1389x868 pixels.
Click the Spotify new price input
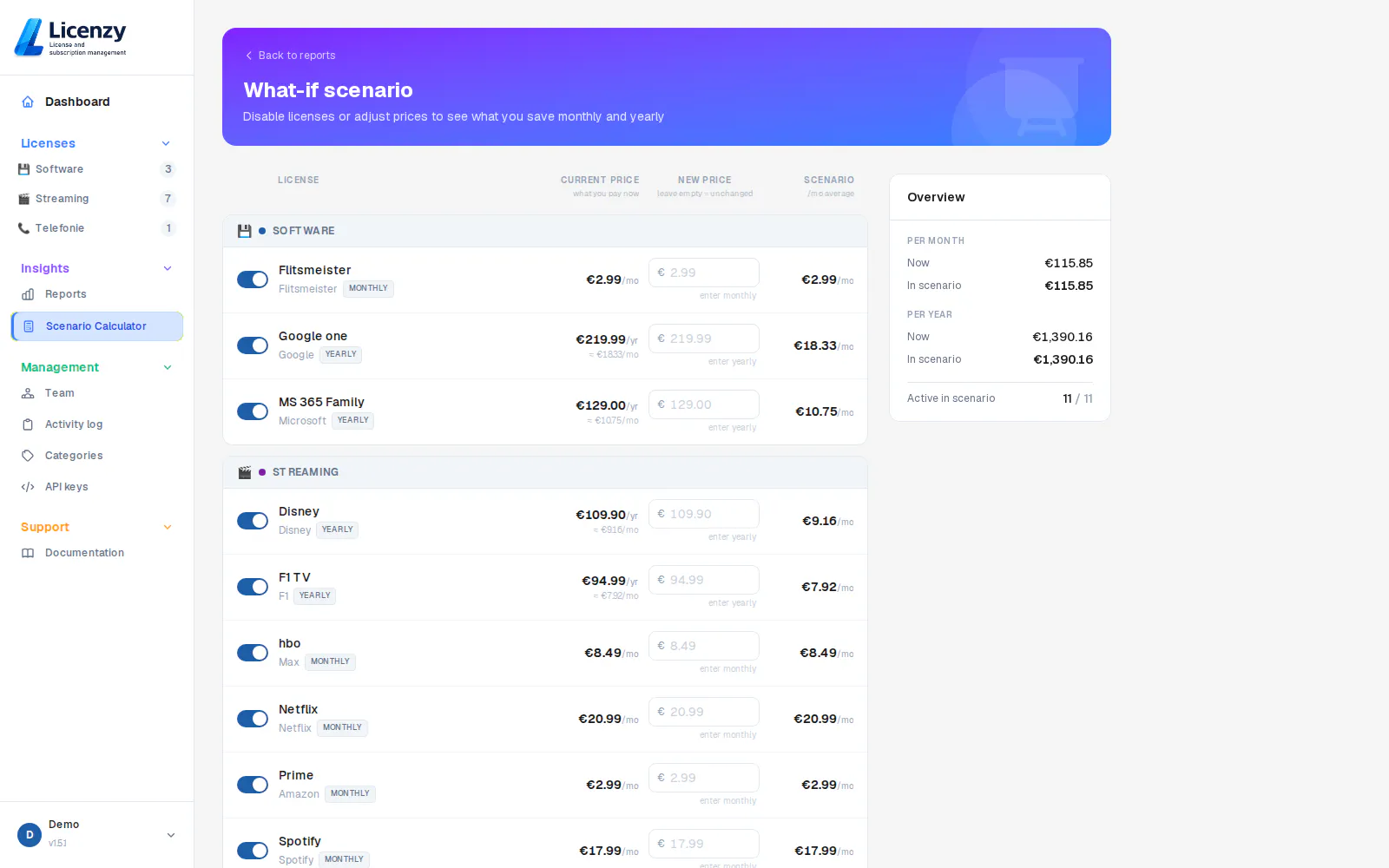point(704,844)
